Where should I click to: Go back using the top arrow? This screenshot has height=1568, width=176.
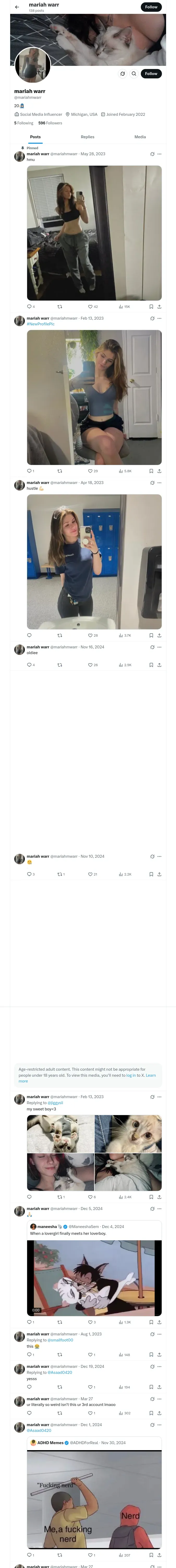pos(17,7)
